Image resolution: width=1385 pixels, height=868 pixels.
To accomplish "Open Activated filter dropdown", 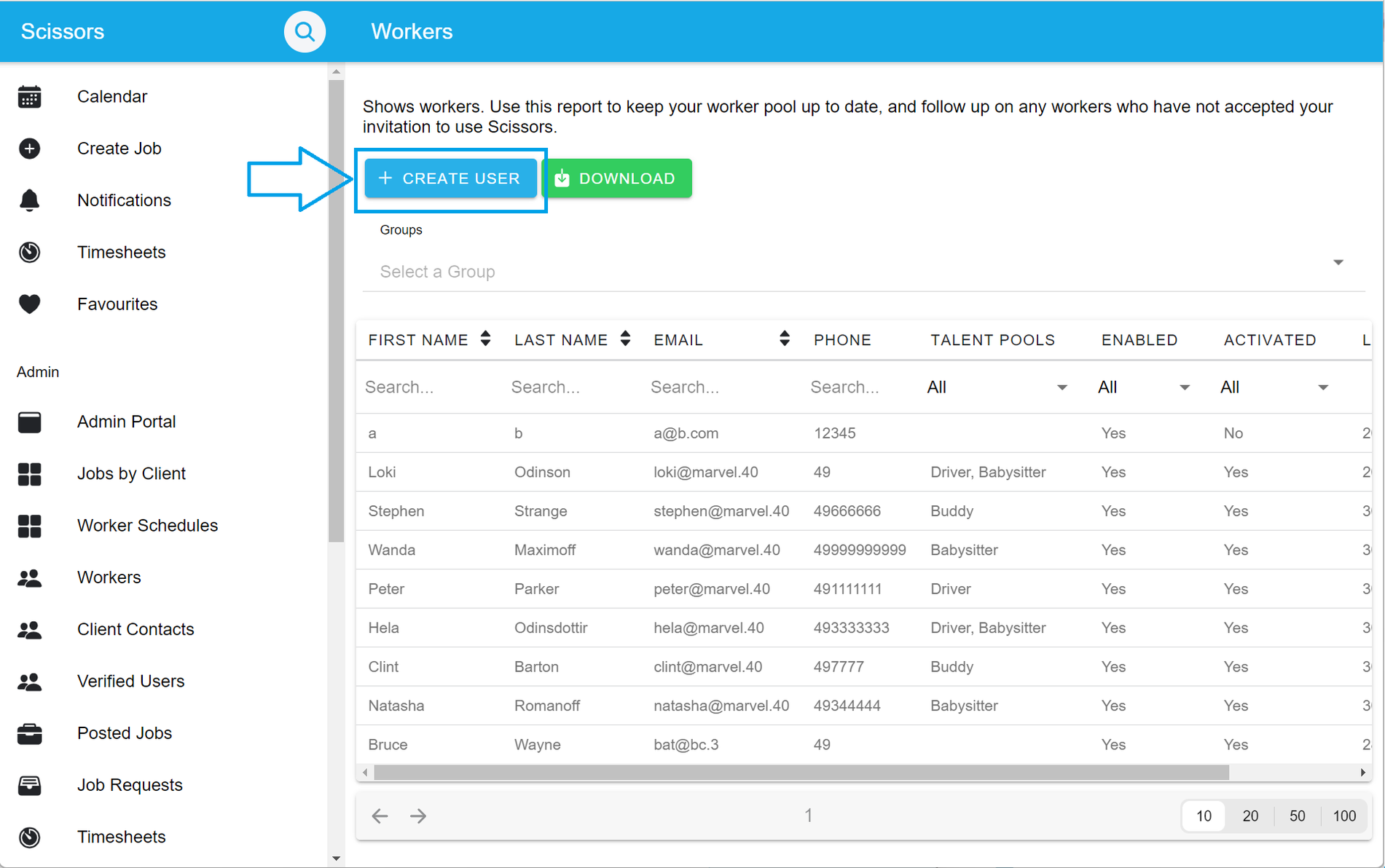I will 1275,387.
